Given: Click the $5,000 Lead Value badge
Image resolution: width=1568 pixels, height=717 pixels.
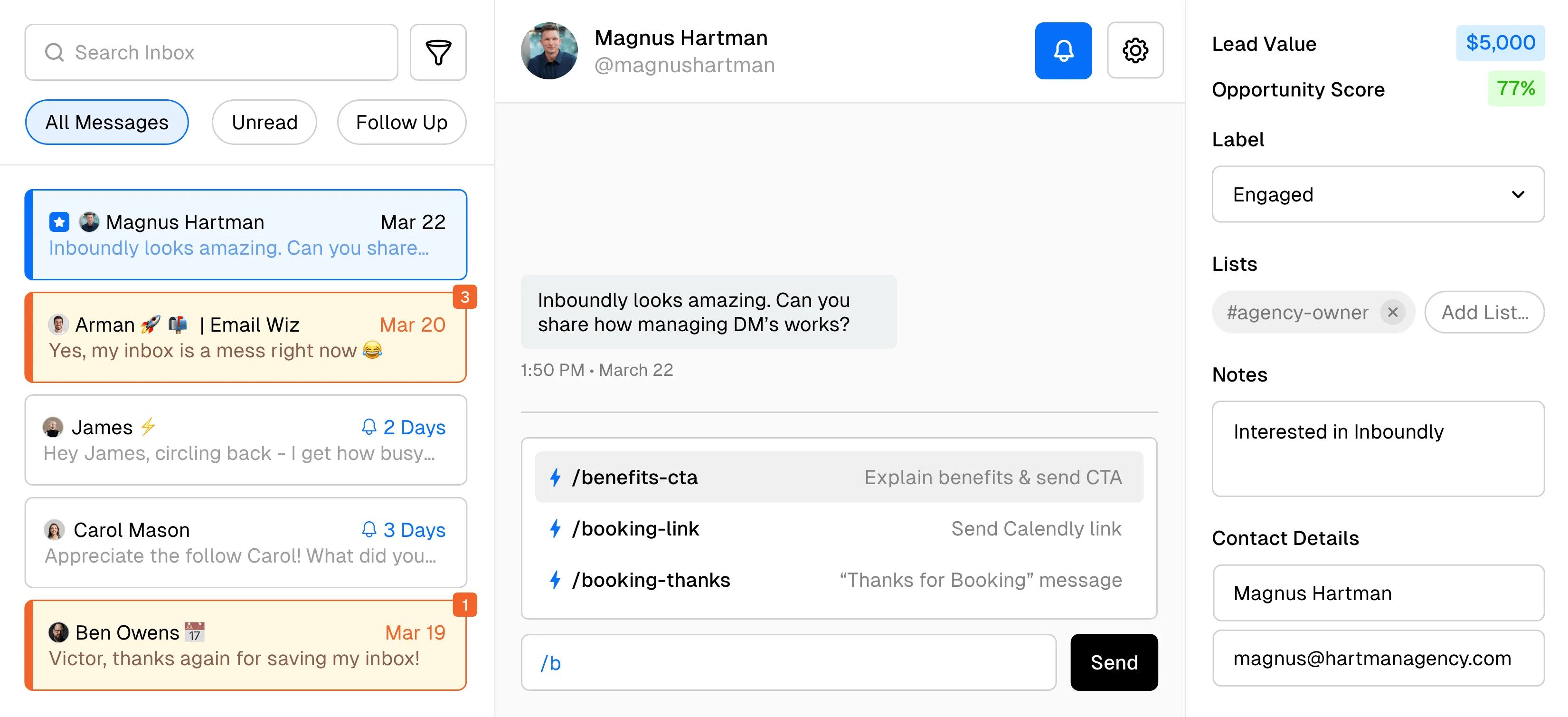Looking at the screenshot, I should point(1500,43).
